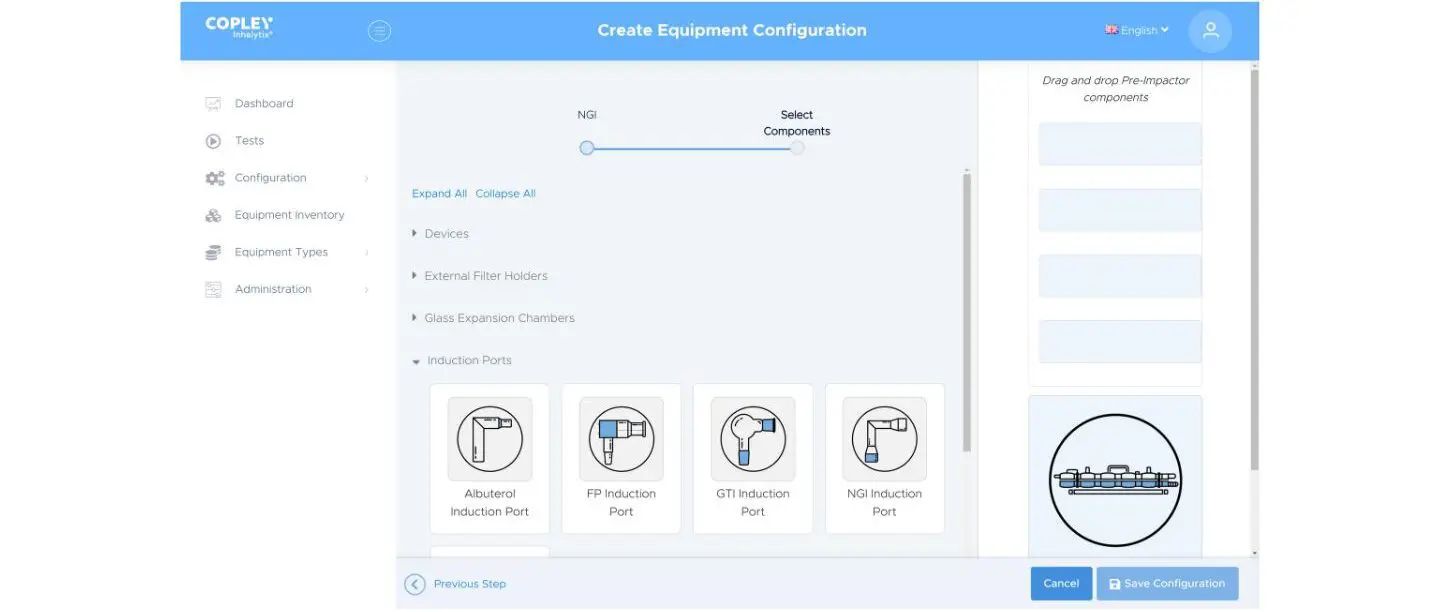Click the Expand All link
The width and height of the screenshot is (1440, 612).
point(438,192)
